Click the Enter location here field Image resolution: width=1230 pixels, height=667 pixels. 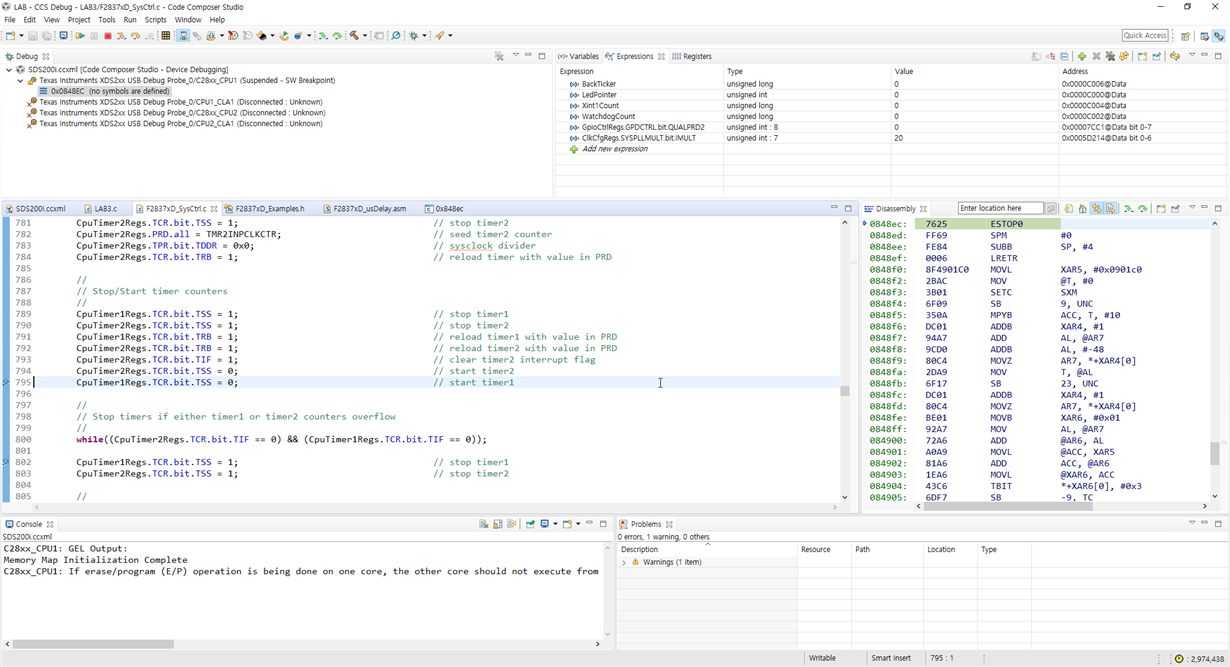1000,209
